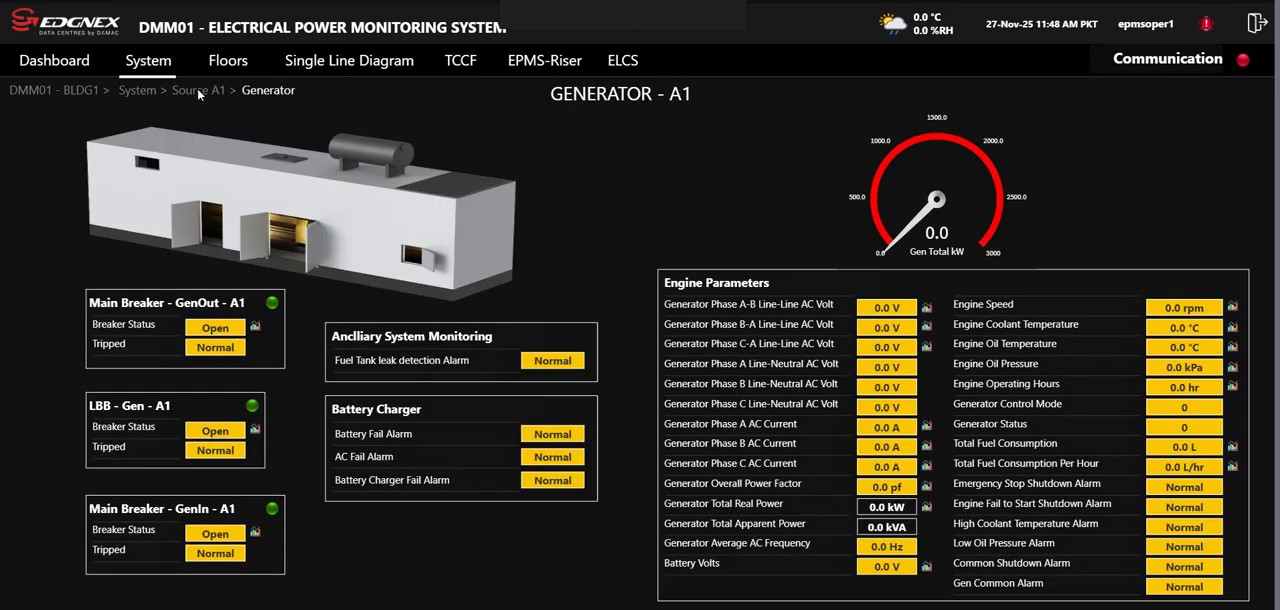Open trend icon for Battery Volts
The image size is (1280, 610).
(927, 567)
